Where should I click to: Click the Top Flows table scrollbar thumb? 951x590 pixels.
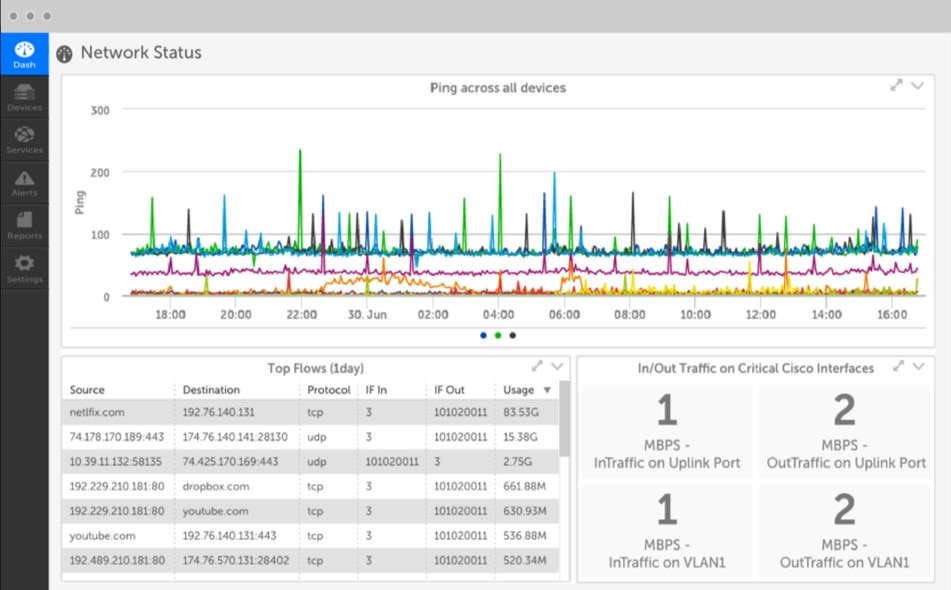pos(565,418)
